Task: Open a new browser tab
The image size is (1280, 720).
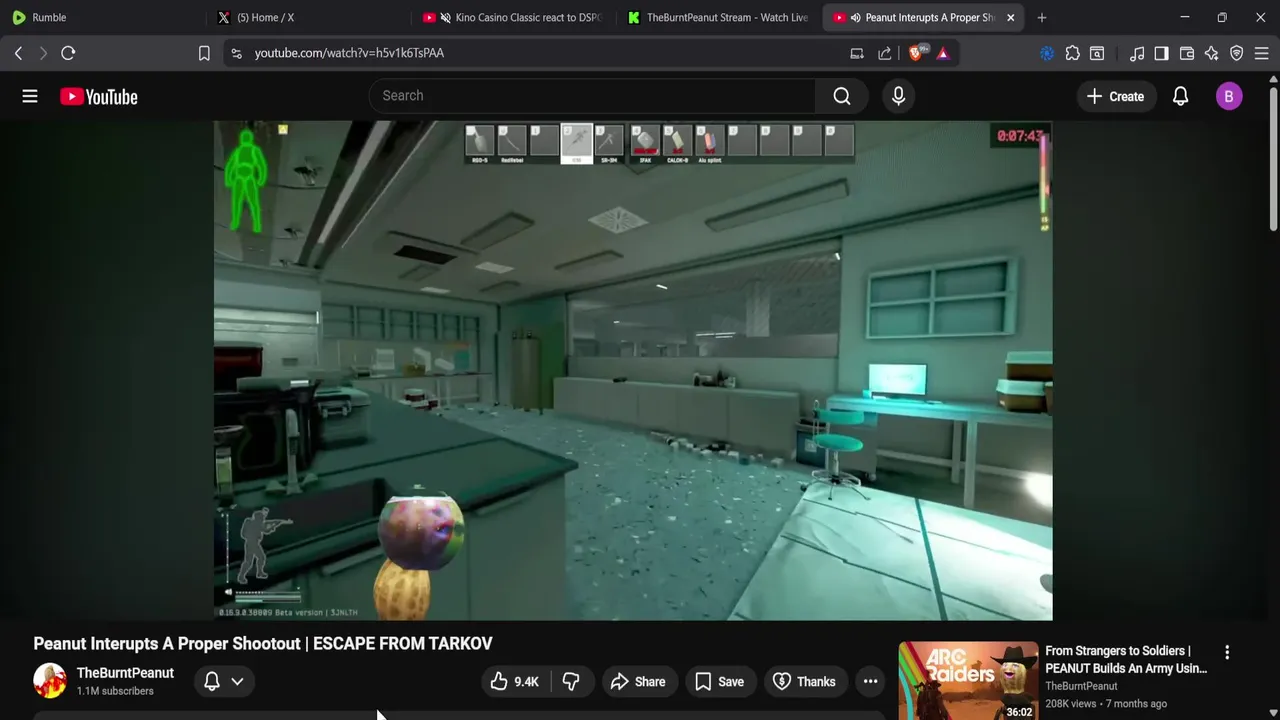Action: click(x=1042, y=17)
